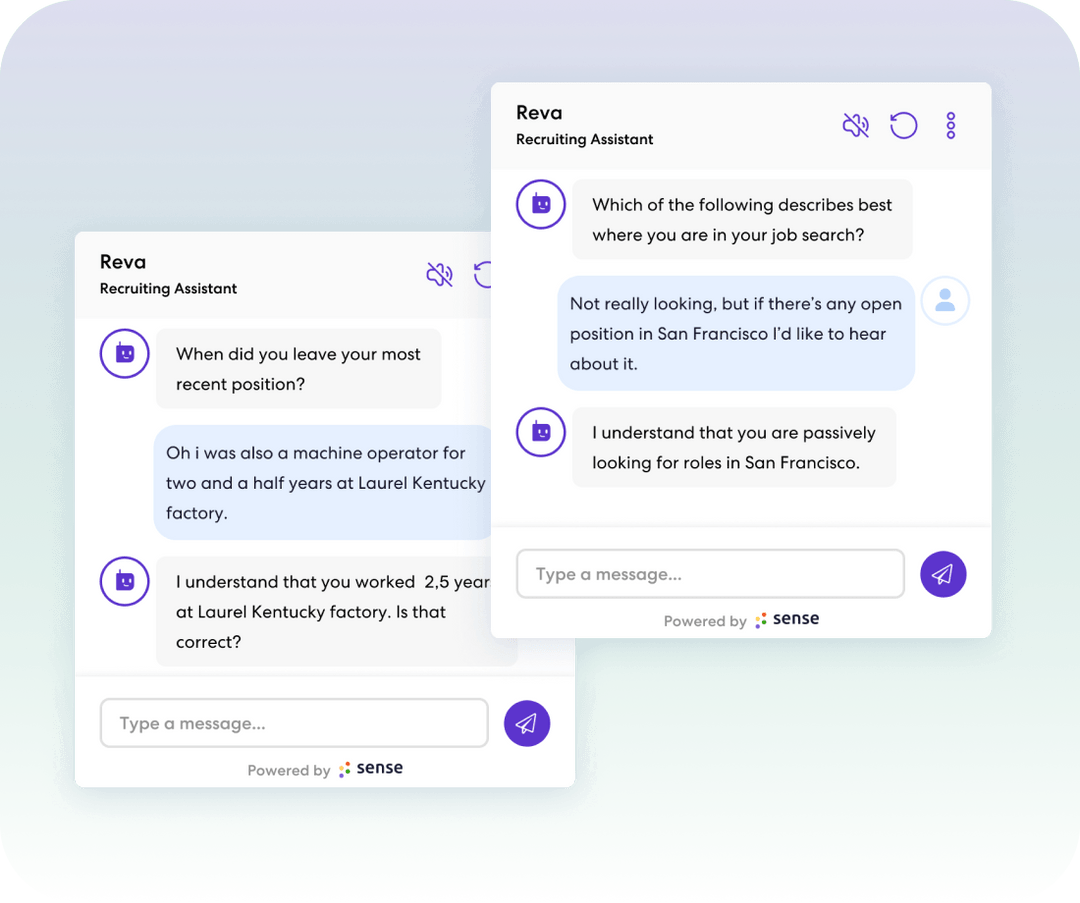The height and width of the screenshot is (903, 1080).
Task: Click the bot avatar next to 'When did you leave' message
Action: pos(124,353)
